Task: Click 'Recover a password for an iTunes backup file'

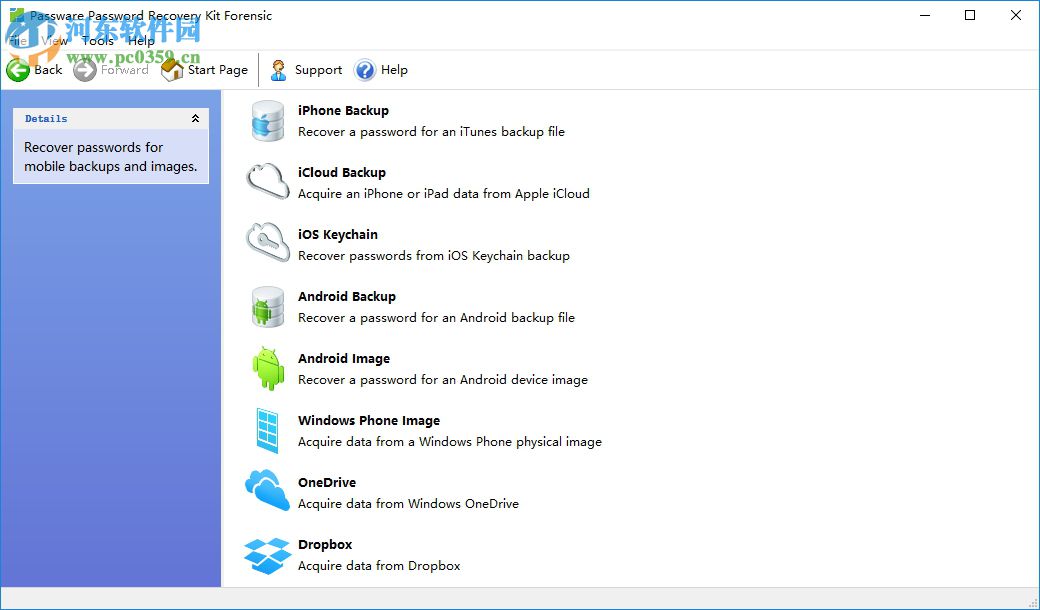Action: coord(432,131)
